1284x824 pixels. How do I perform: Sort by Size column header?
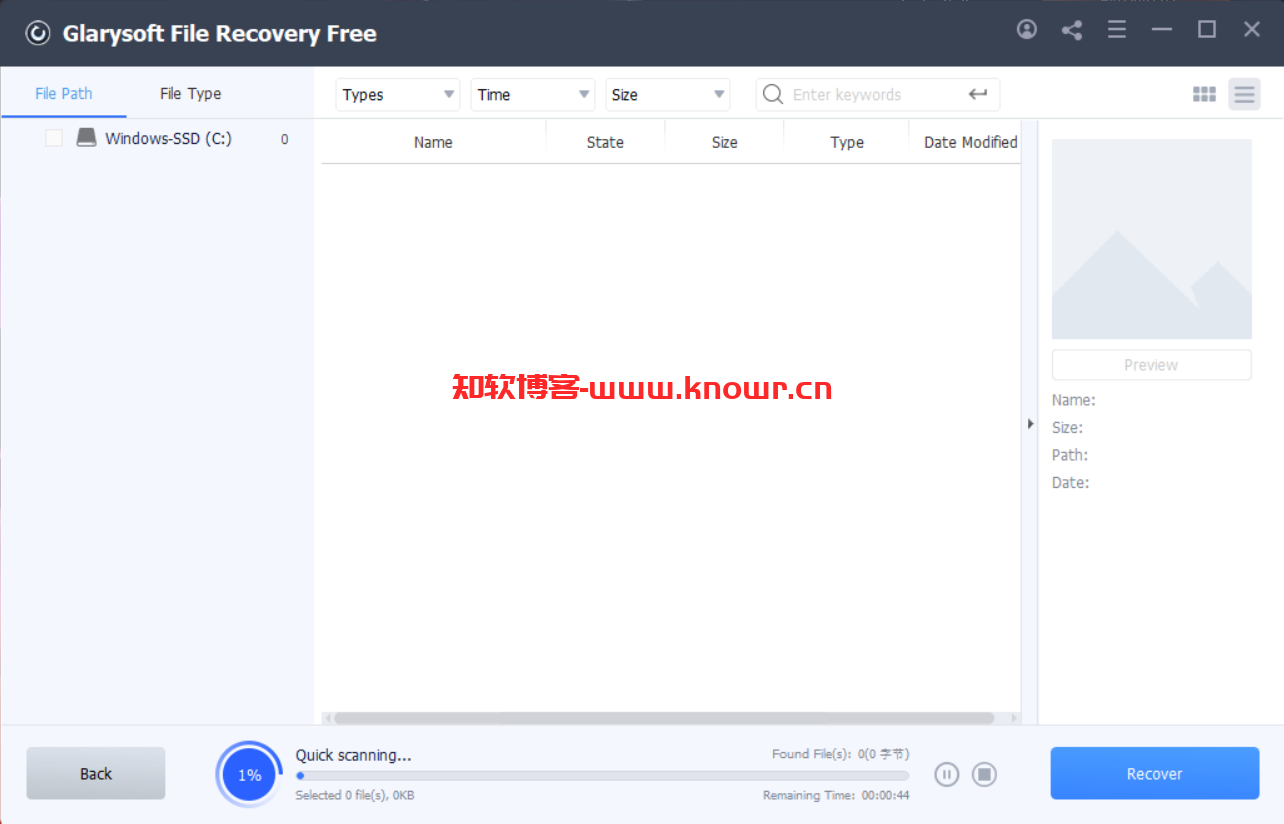[724, 142]
